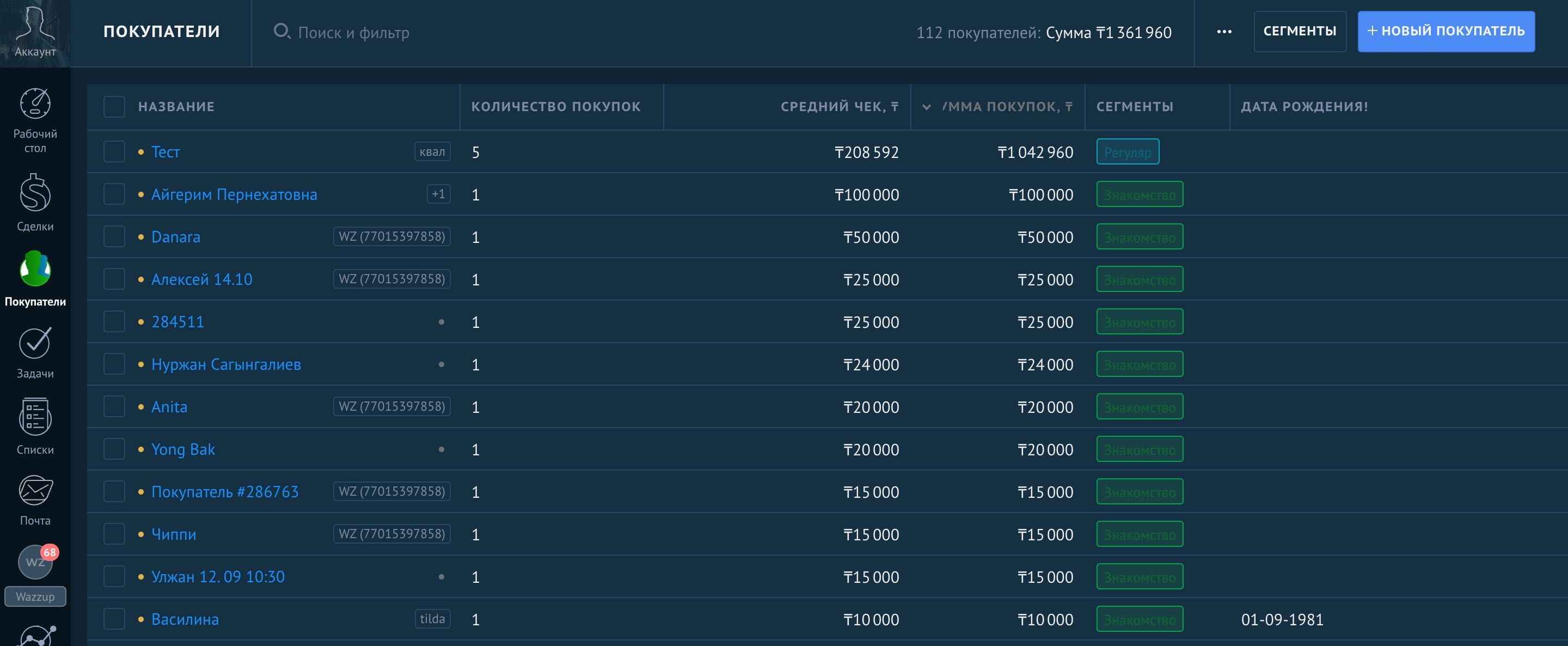
Task: Click the Wazzup label button
Action: [x=35, y=596]
